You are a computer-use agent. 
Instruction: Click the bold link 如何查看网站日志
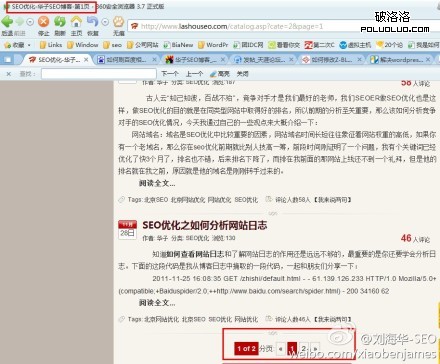coord(195,254)
